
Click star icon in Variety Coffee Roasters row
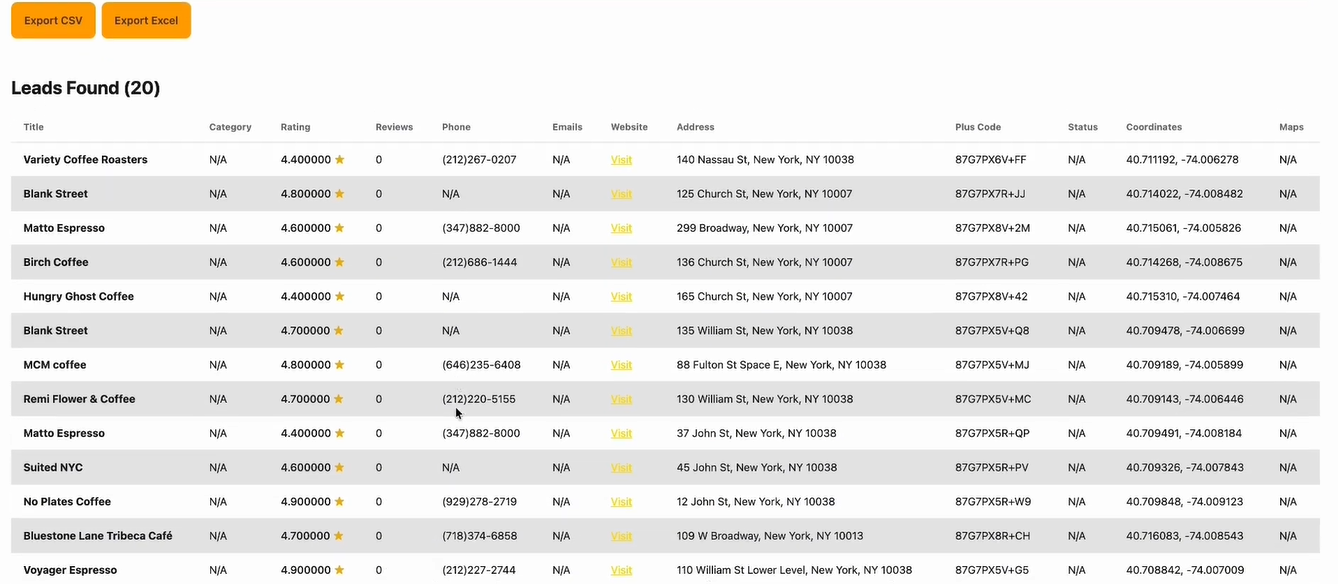340,159
